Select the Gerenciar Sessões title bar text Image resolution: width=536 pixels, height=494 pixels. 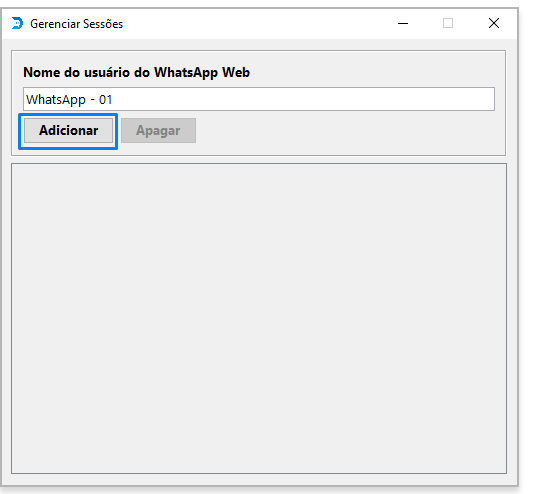(x=77, y=24)
